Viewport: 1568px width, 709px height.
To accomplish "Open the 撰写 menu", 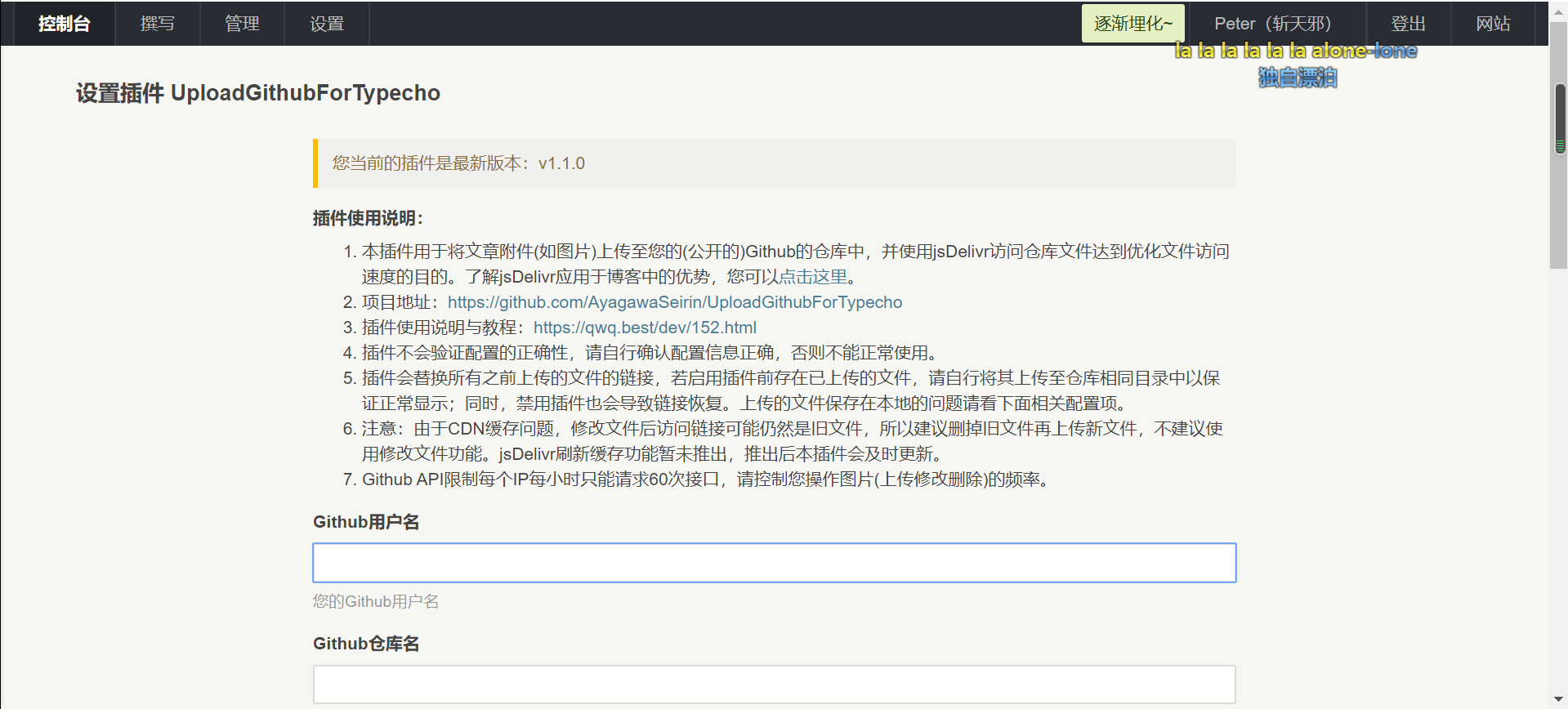I will pyautogui.click(x=158, y=24).
